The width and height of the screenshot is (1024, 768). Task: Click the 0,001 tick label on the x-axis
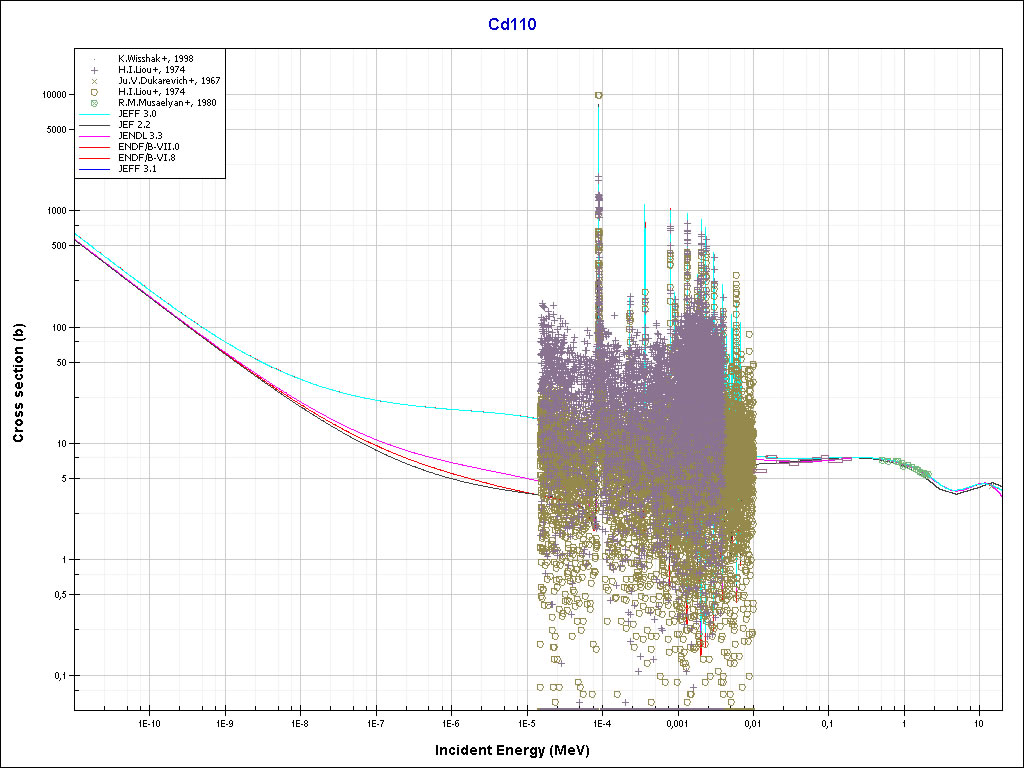tap(677, 722)
